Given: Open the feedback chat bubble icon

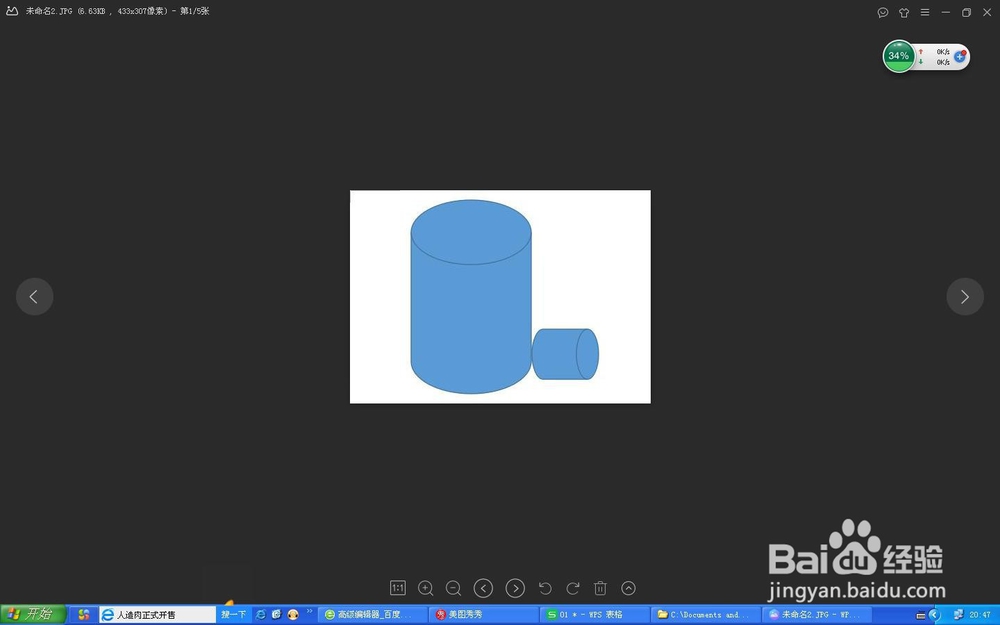Looking at the screenshot, I should coord(883,12).
